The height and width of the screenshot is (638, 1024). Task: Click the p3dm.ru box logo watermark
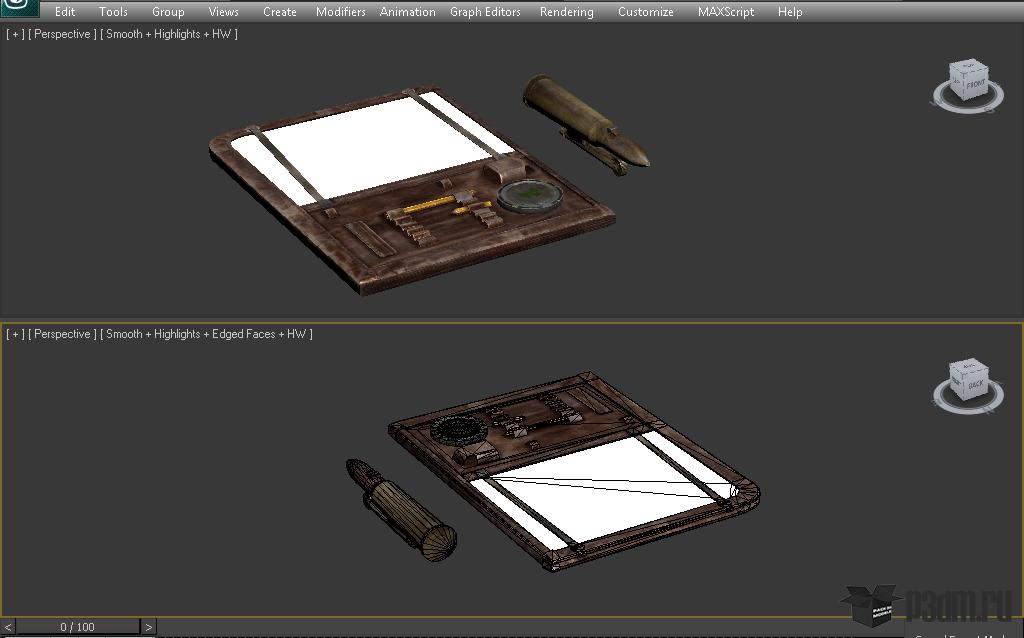click(x=870, y=606)
